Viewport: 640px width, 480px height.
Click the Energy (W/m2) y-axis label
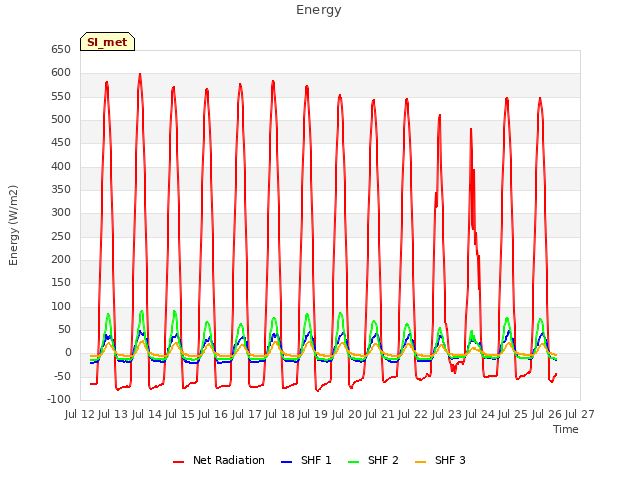[x=13, y=225]
